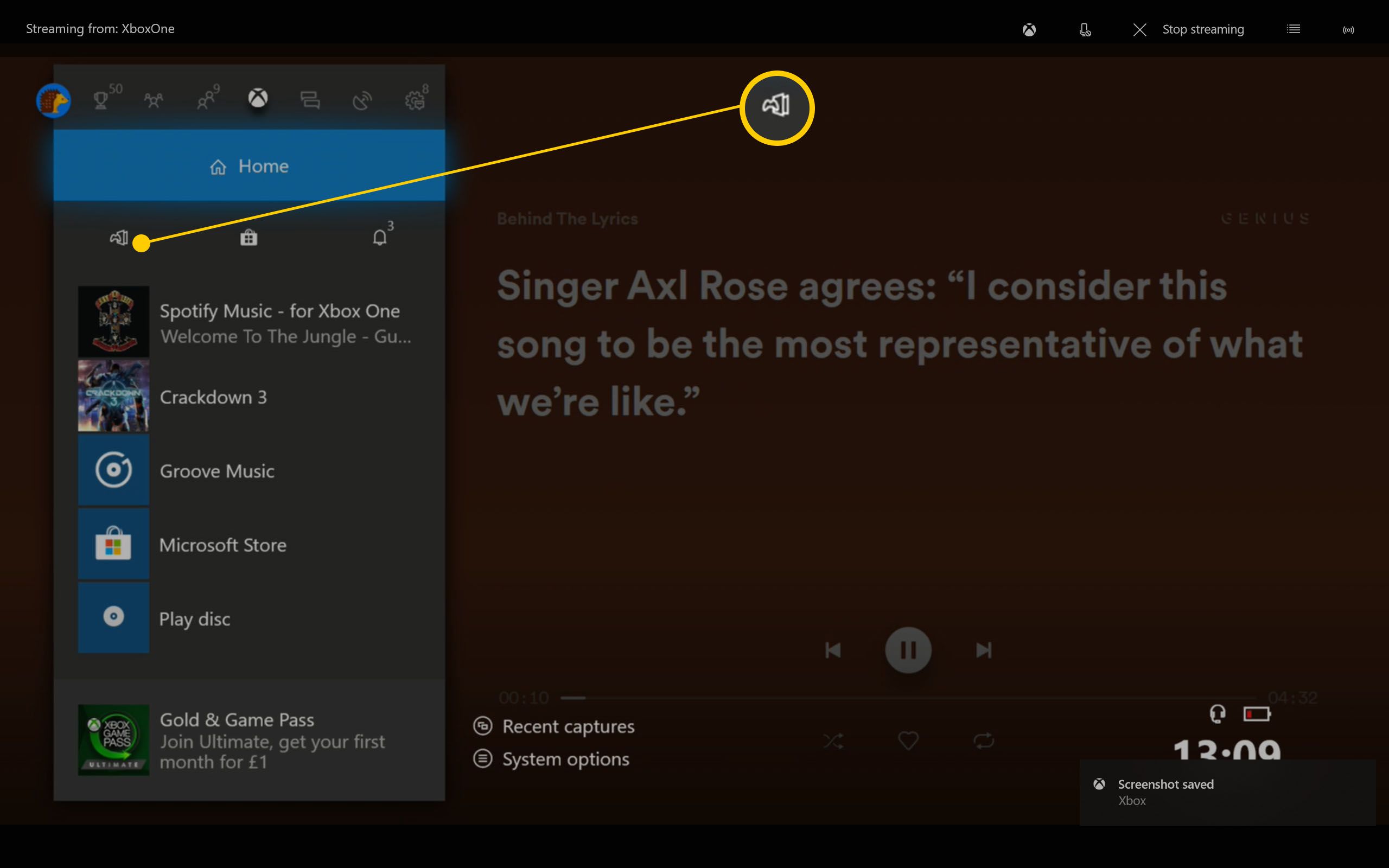
Task: Toggle repeat playback
Action: tap(984, 741)
